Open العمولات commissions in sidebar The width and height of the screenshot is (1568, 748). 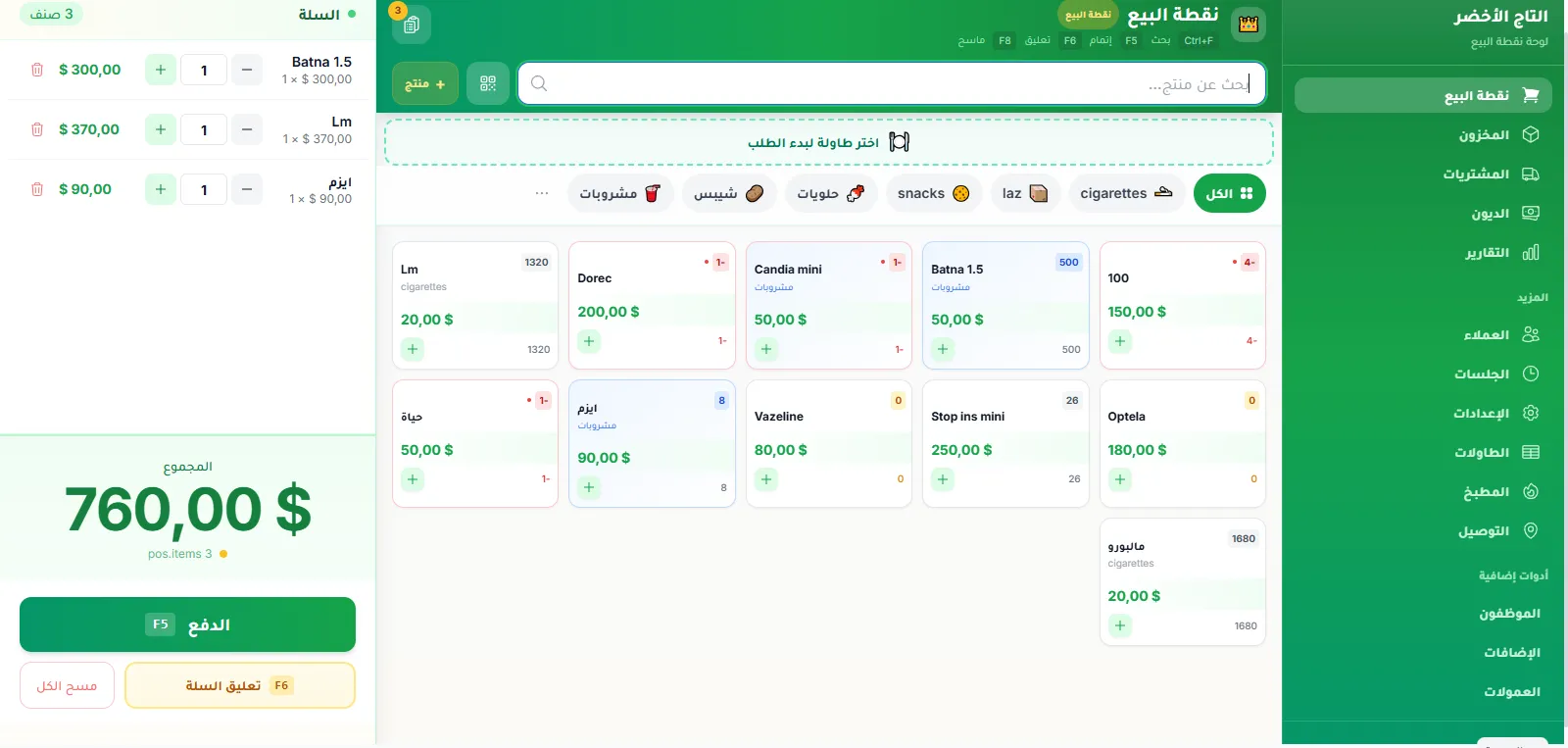1423,691
